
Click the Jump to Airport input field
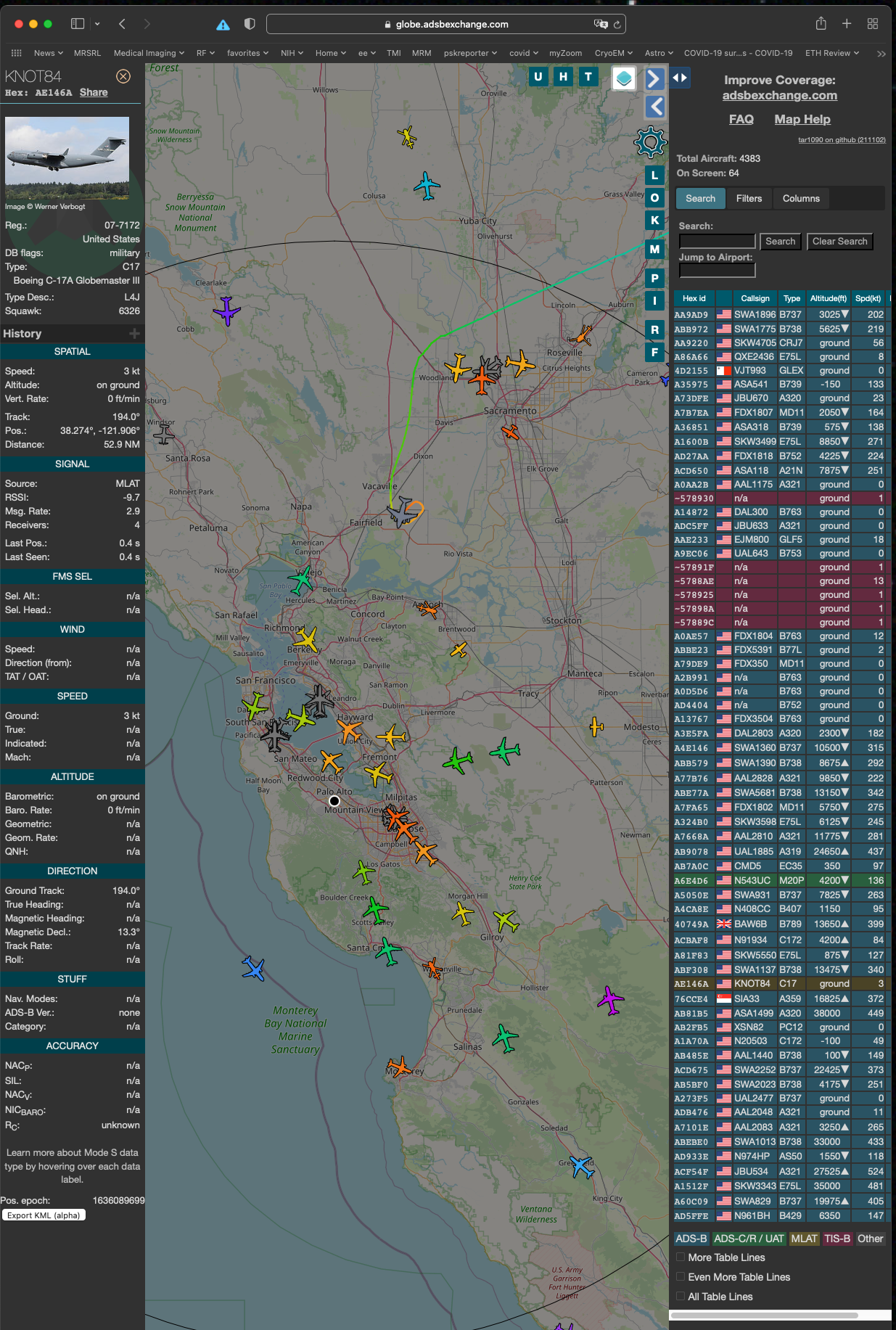[x=717, y=270]
